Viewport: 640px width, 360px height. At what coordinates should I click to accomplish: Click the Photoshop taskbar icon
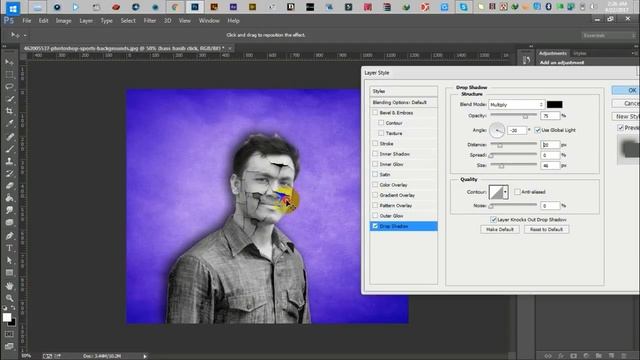[195, 7]
